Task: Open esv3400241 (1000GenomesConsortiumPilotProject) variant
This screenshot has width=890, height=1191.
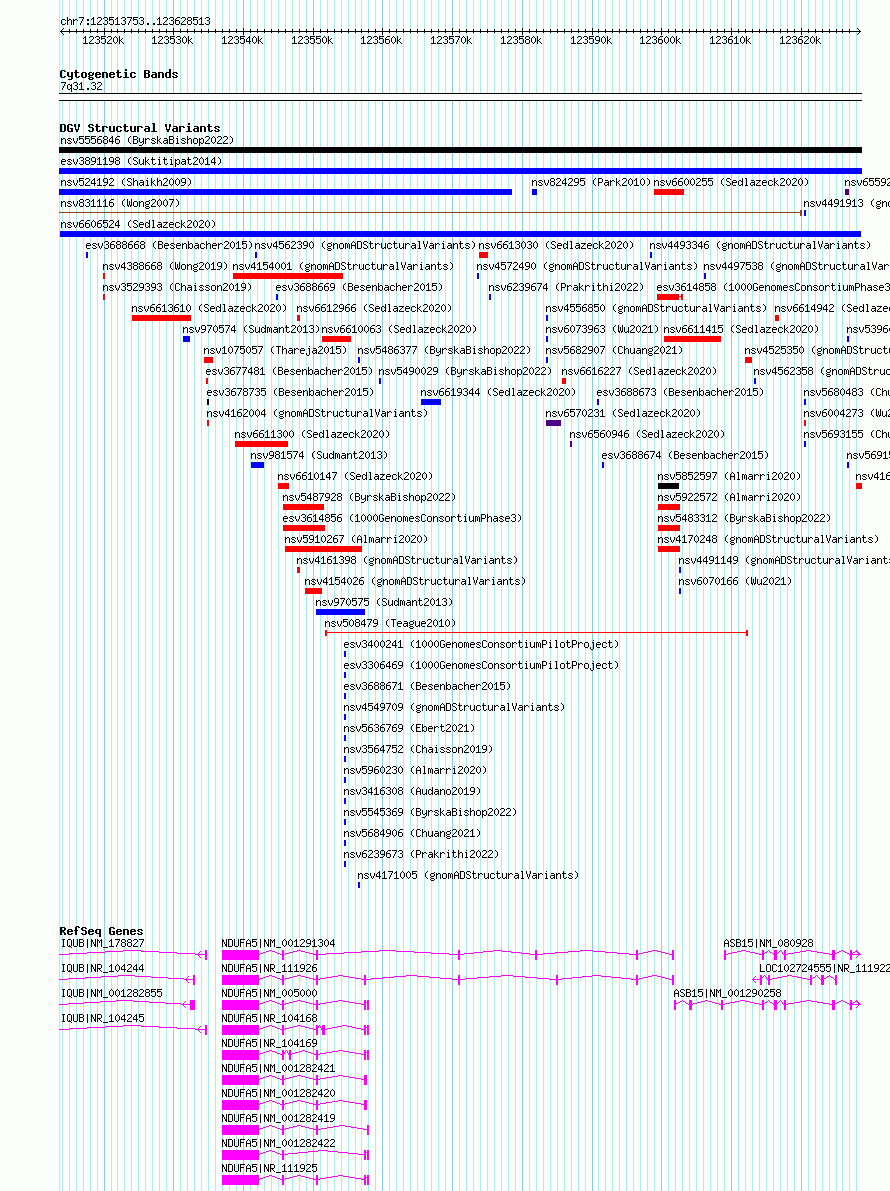Action: click(481, 645)
